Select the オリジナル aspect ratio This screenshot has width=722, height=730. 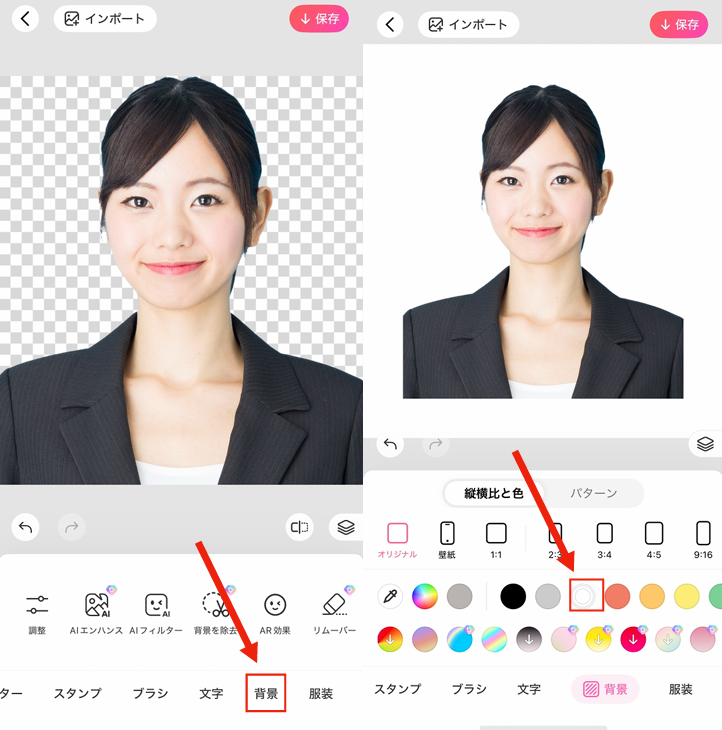[x=397, y=540]
